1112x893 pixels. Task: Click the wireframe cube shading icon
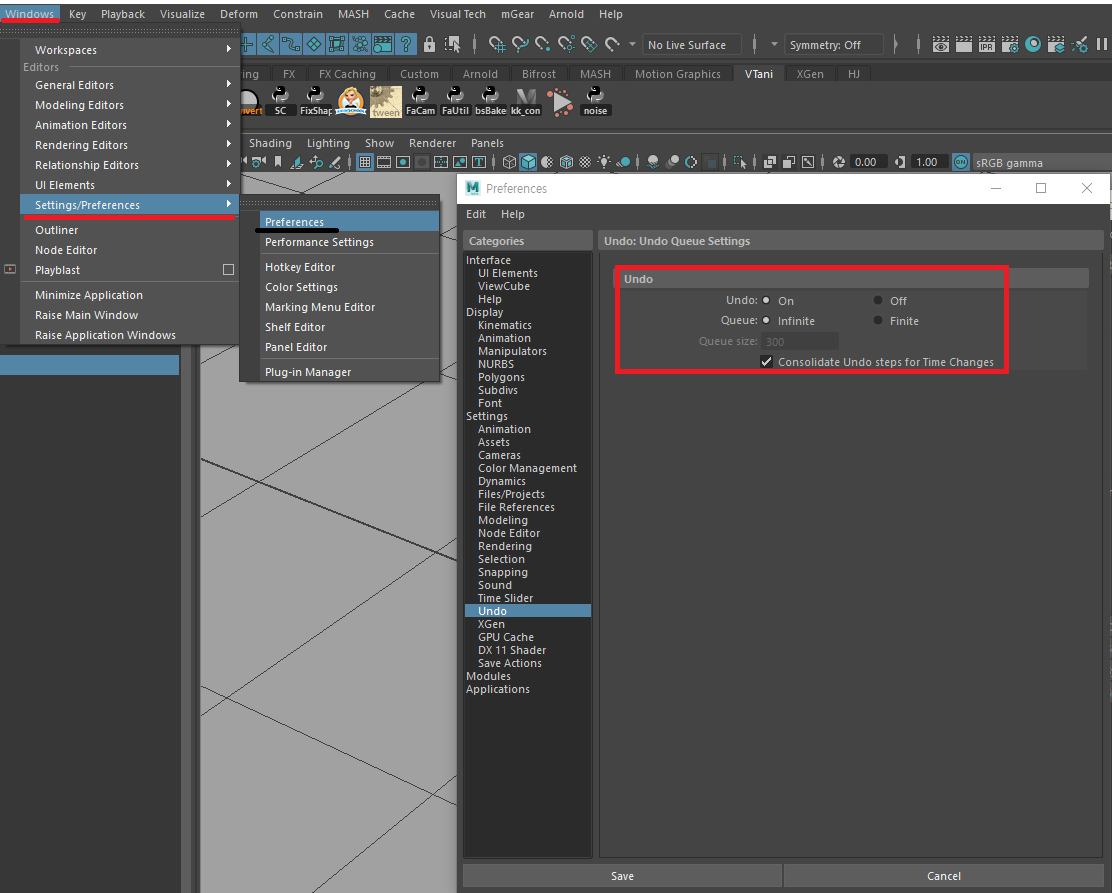point(509,162)
